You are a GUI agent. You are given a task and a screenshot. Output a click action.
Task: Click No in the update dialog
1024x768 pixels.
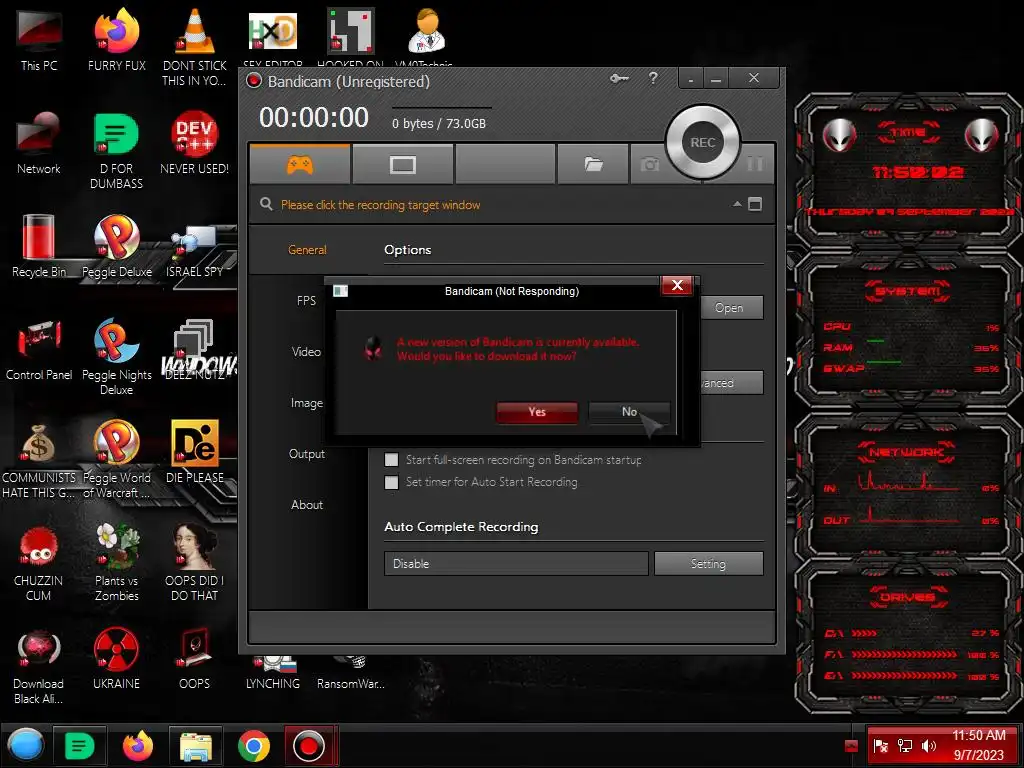(629, 412)
